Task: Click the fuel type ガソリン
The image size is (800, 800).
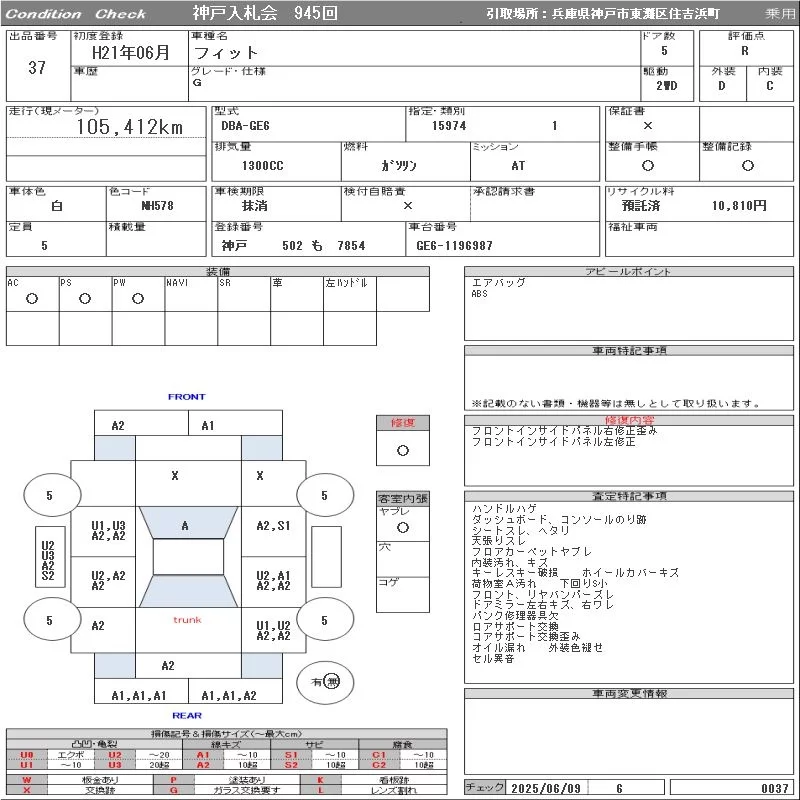Action: (x=399, y=166)
